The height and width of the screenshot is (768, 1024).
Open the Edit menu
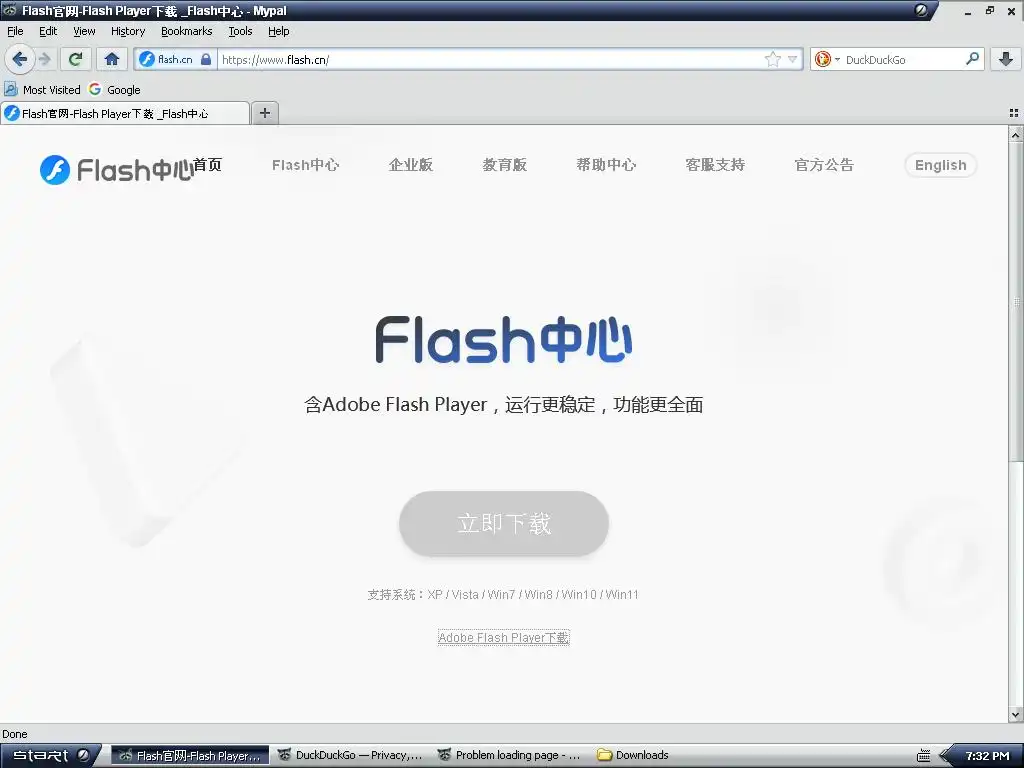pyautogui.click(x=48, y=31)
